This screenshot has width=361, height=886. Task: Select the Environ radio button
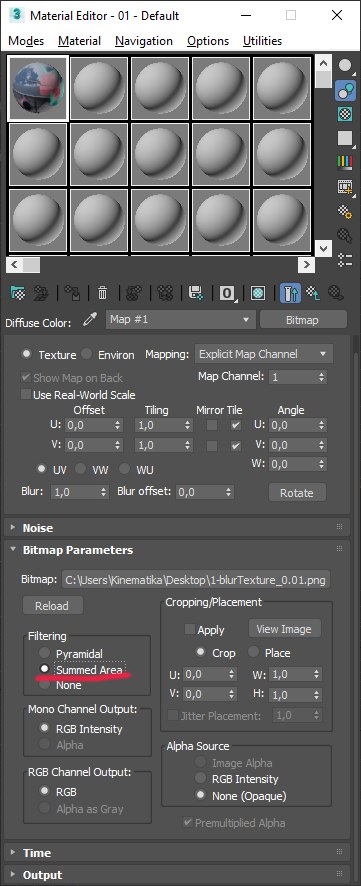point(86,354)
